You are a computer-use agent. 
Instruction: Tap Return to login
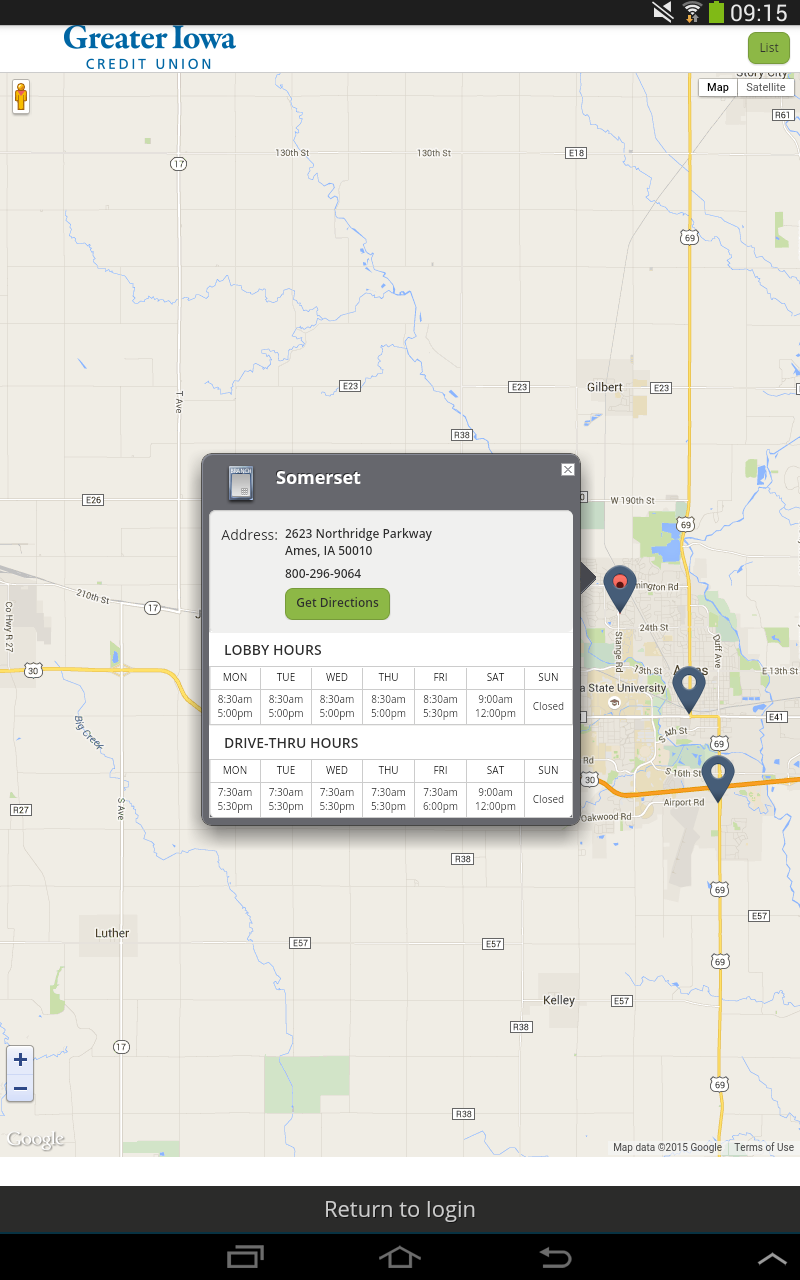click(400, 1209)
